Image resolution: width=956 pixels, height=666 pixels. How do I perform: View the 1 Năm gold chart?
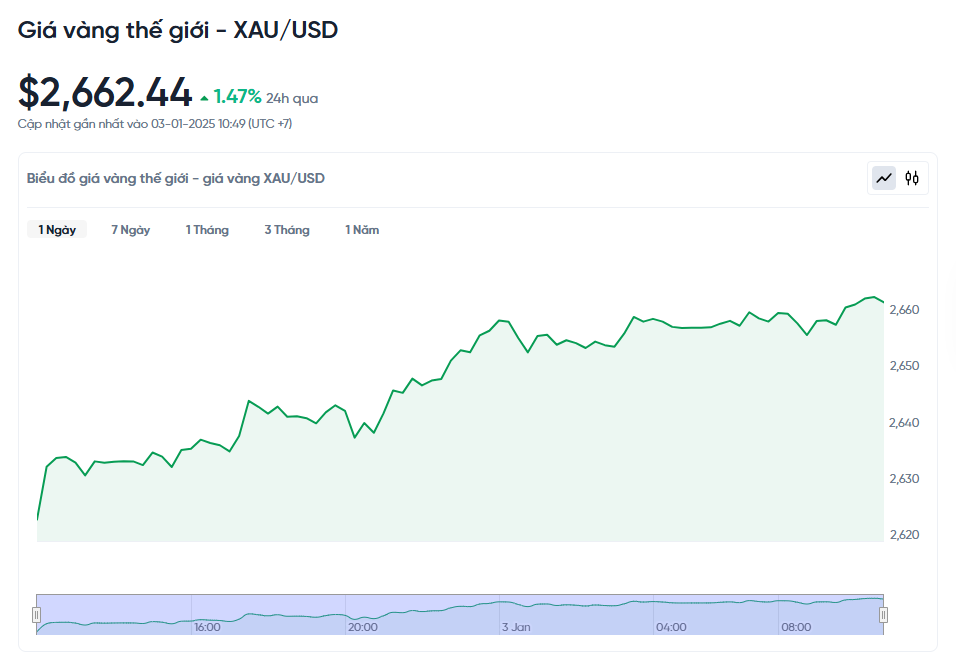362,230
